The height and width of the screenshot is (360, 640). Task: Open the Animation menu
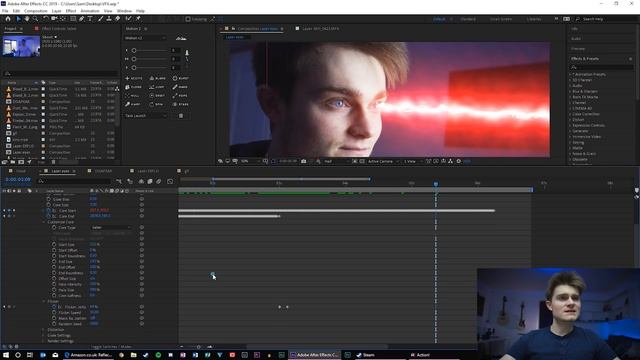[90, 11]
